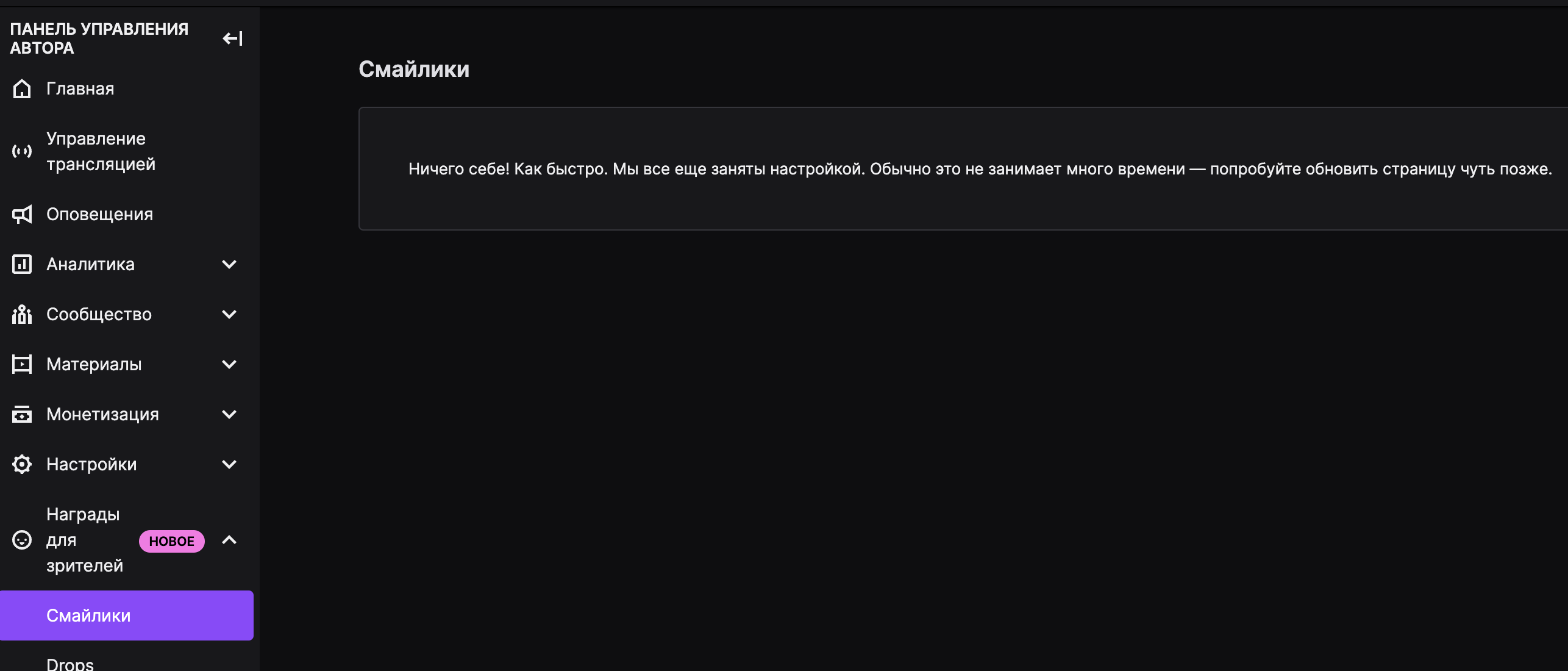
Task: Expand the Материалы section chevron
Action: tap(229, 365)
